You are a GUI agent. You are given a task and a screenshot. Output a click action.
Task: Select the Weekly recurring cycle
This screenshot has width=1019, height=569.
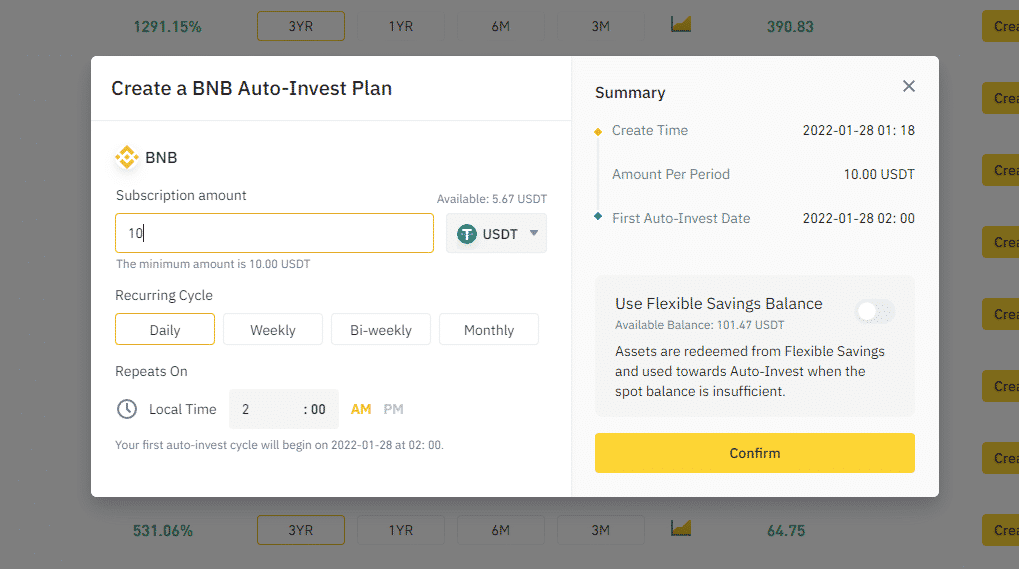pos(273,330)
